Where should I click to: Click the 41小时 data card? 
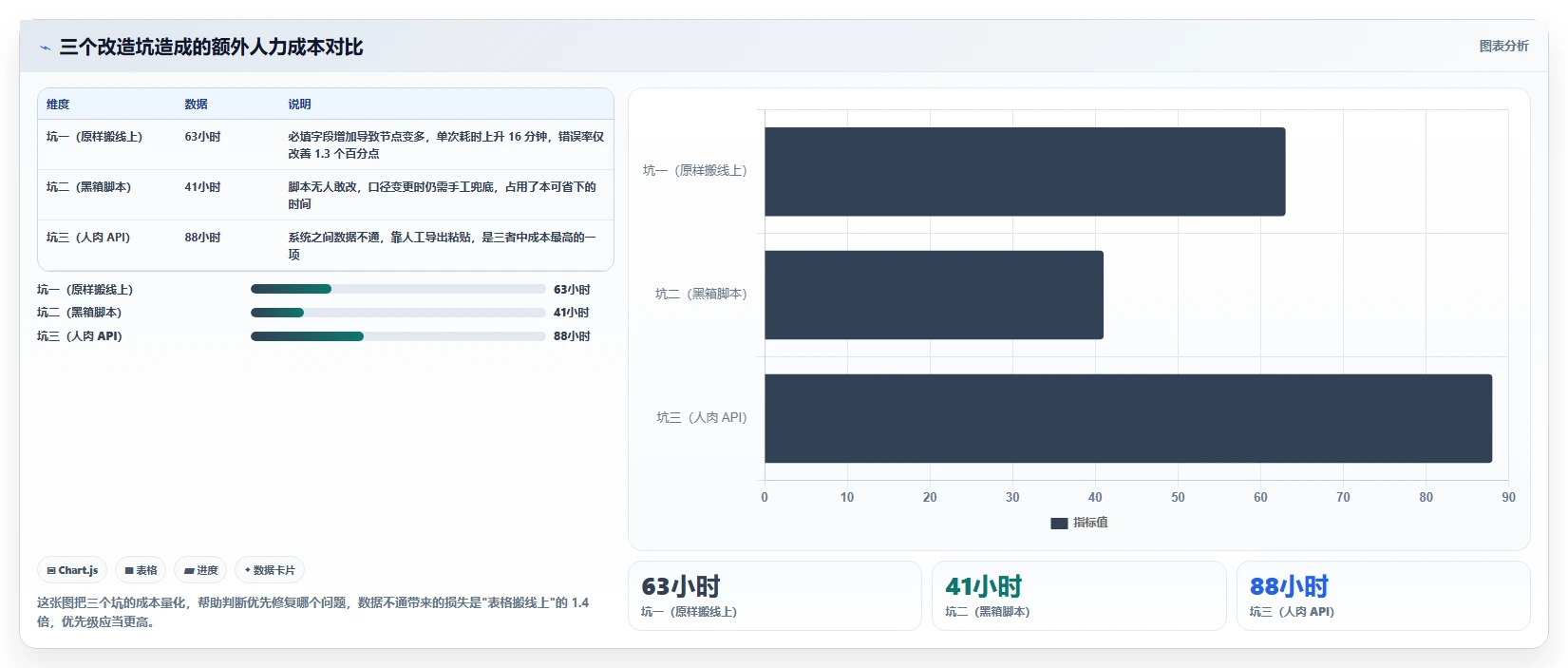[x=1079, y=596]
